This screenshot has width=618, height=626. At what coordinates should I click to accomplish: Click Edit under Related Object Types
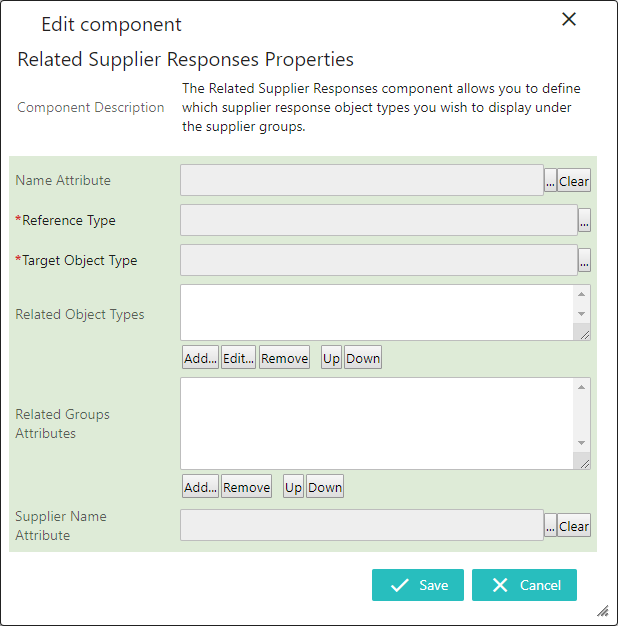coord(238,357)
